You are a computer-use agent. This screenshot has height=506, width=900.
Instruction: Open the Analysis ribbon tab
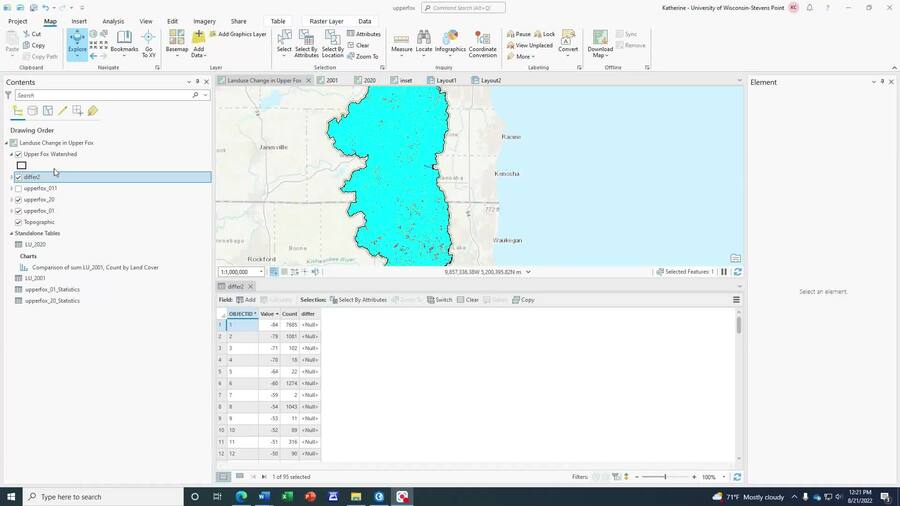click(113, 21)
